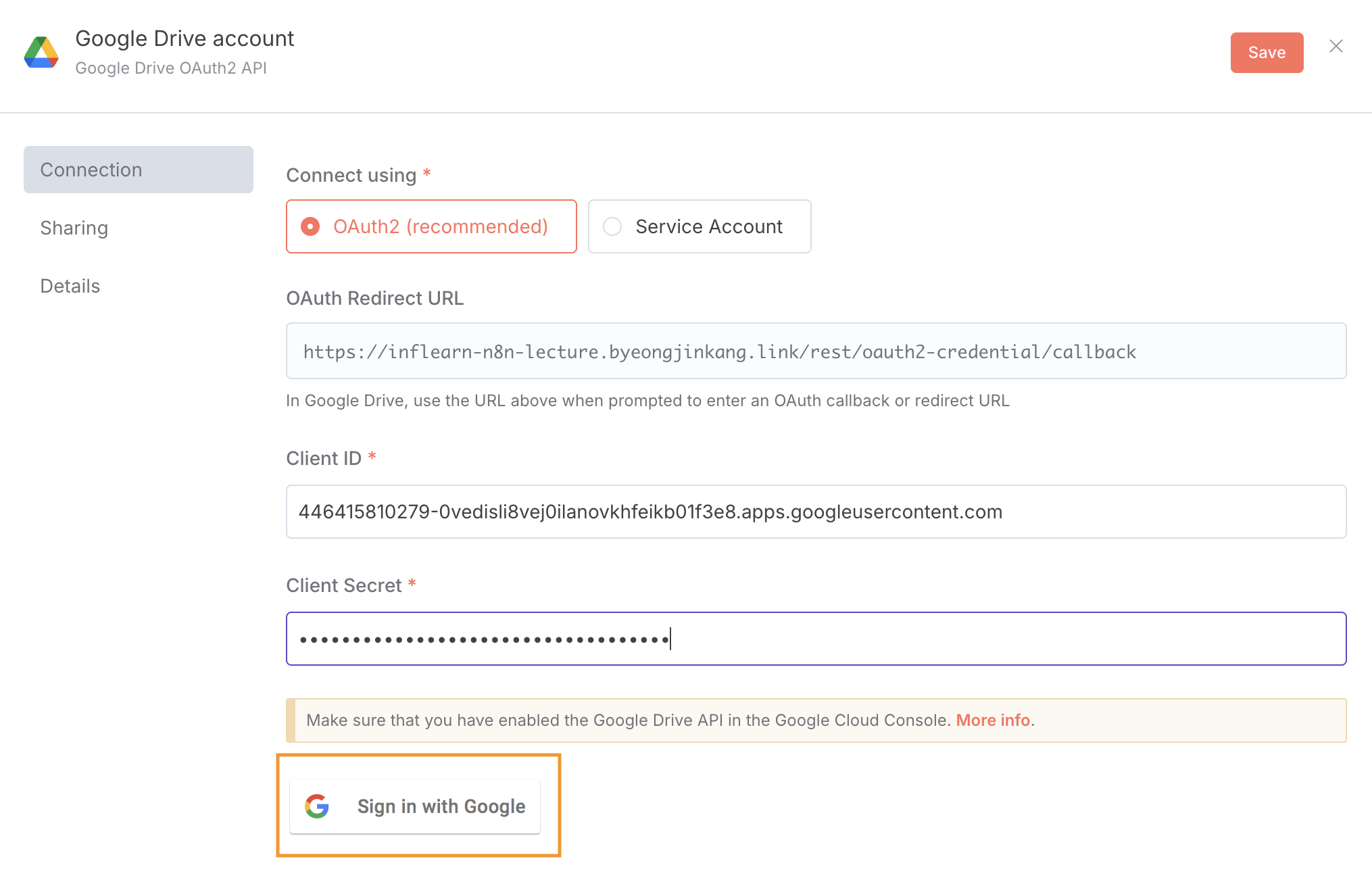Image resolution: width=1372 pixels, height=884 pixels.
Task: Focus the Client ID input field
Action: click(x=816, y=512)
